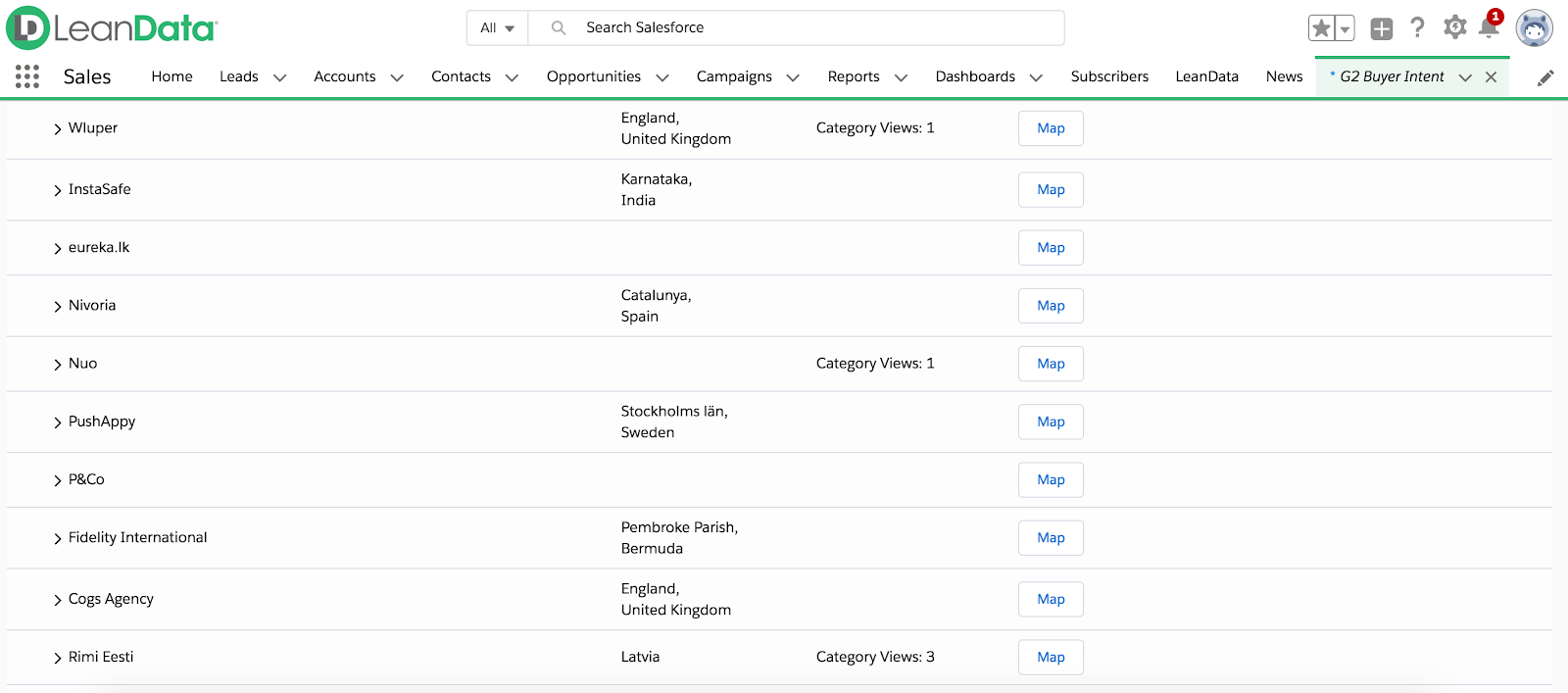Viewport: 1568px width, 693px height.
Task: Expand the Fidelity International row
Action: pos(58,538)
